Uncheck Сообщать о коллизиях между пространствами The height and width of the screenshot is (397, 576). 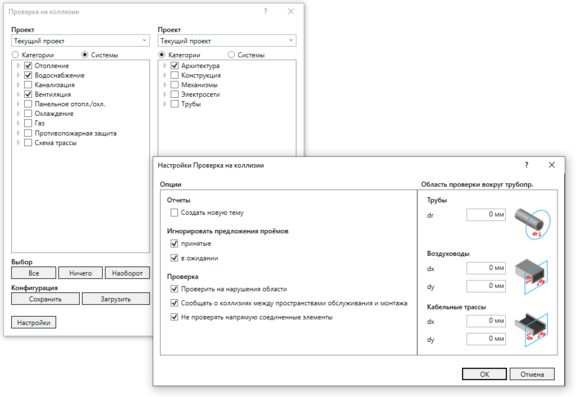(174, 303)
